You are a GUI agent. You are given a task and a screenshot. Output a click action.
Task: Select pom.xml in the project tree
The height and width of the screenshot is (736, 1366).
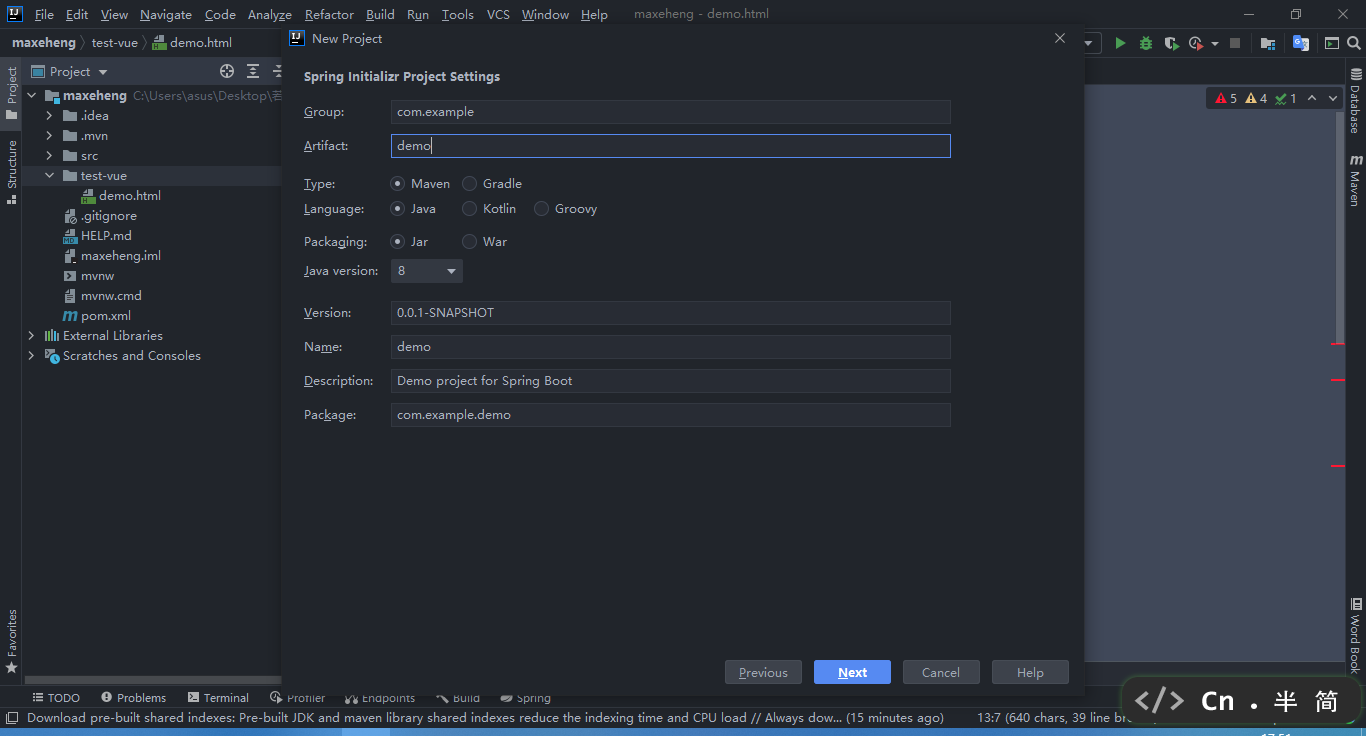[105, 316]
